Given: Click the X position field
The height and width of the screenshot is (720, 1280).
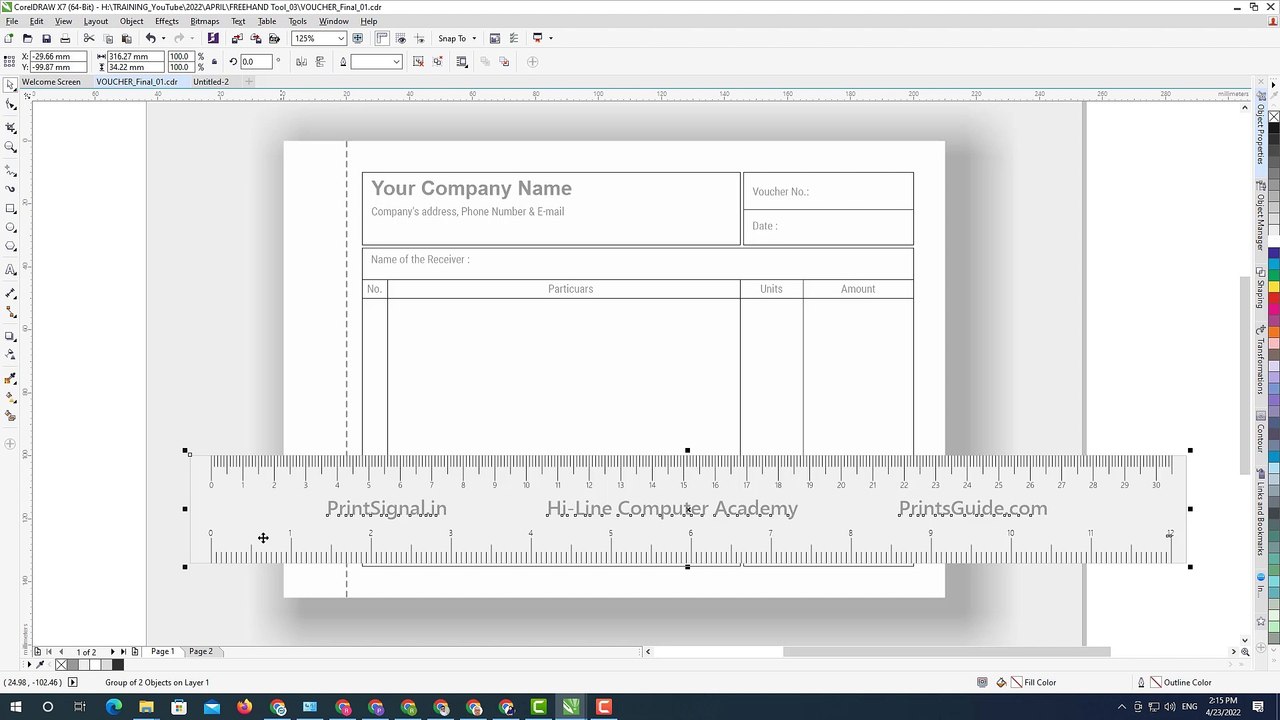Looking at the screenshot, I should [58, 57].
